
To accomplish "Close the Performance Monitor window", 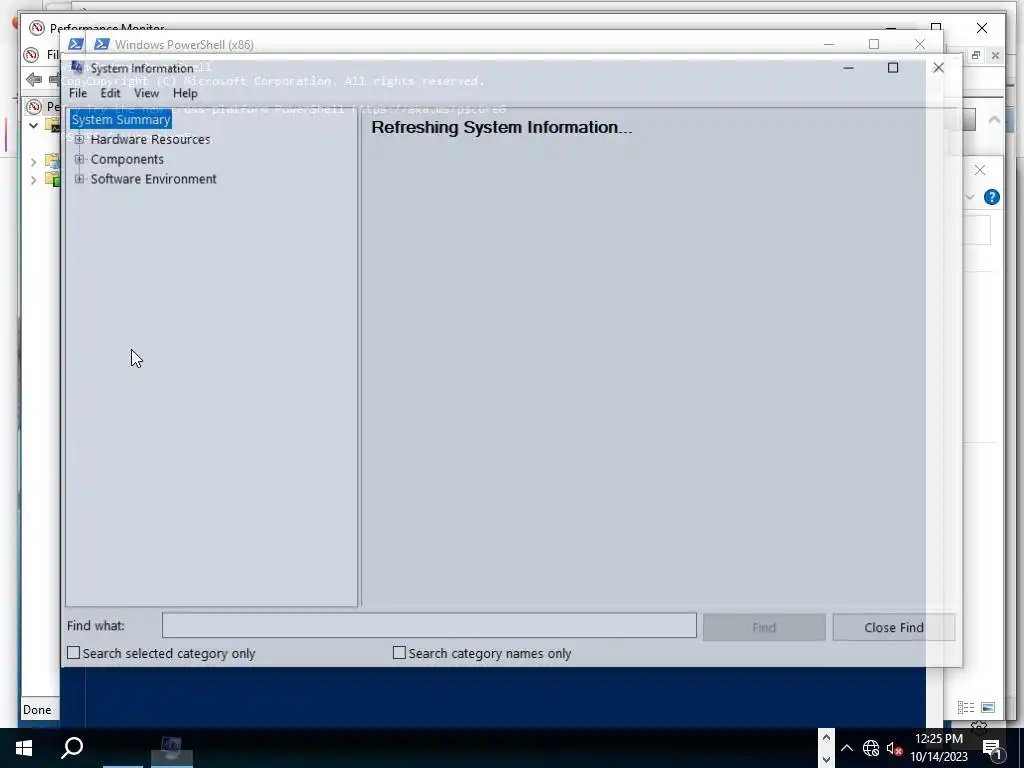I will pos(982,28).
